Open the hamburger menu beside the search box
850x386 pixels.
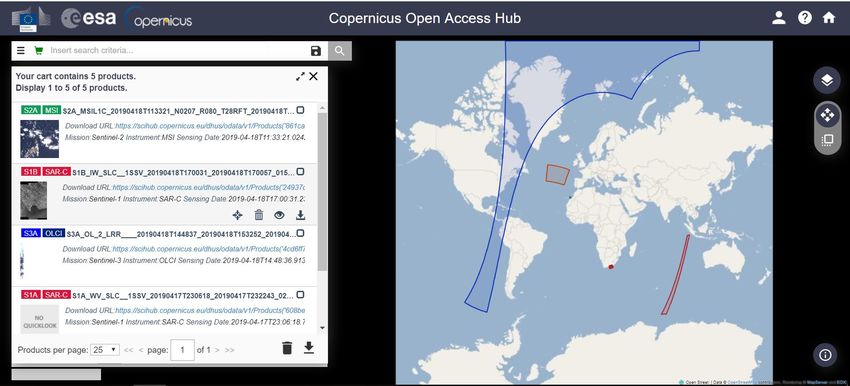[21, 50]
